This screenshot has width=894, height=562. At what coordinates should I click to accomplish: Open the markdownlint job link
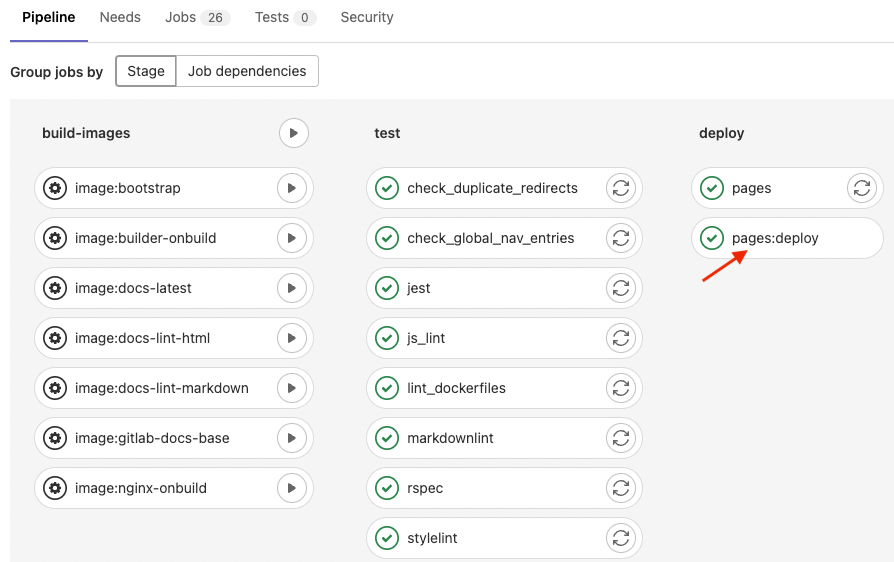point(450,438)
